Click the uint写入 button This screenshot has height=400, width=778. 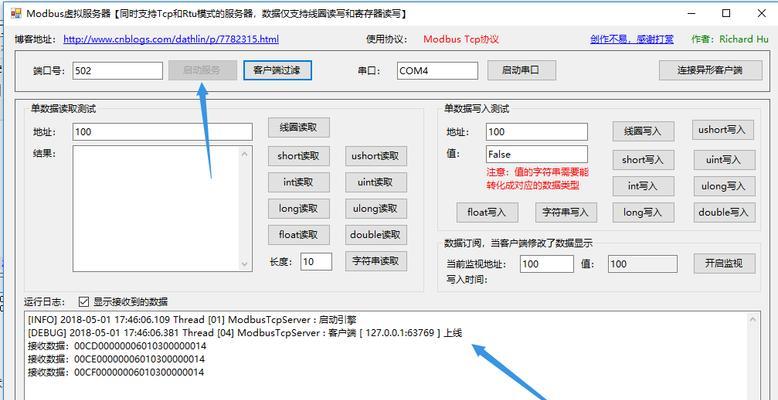(724, 160)
